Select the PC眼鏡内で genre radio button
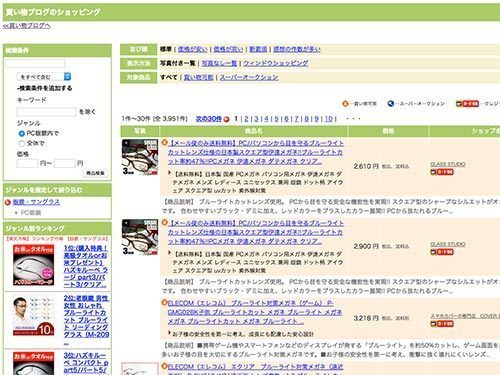500x375 pixels. [x=22, y=133]
